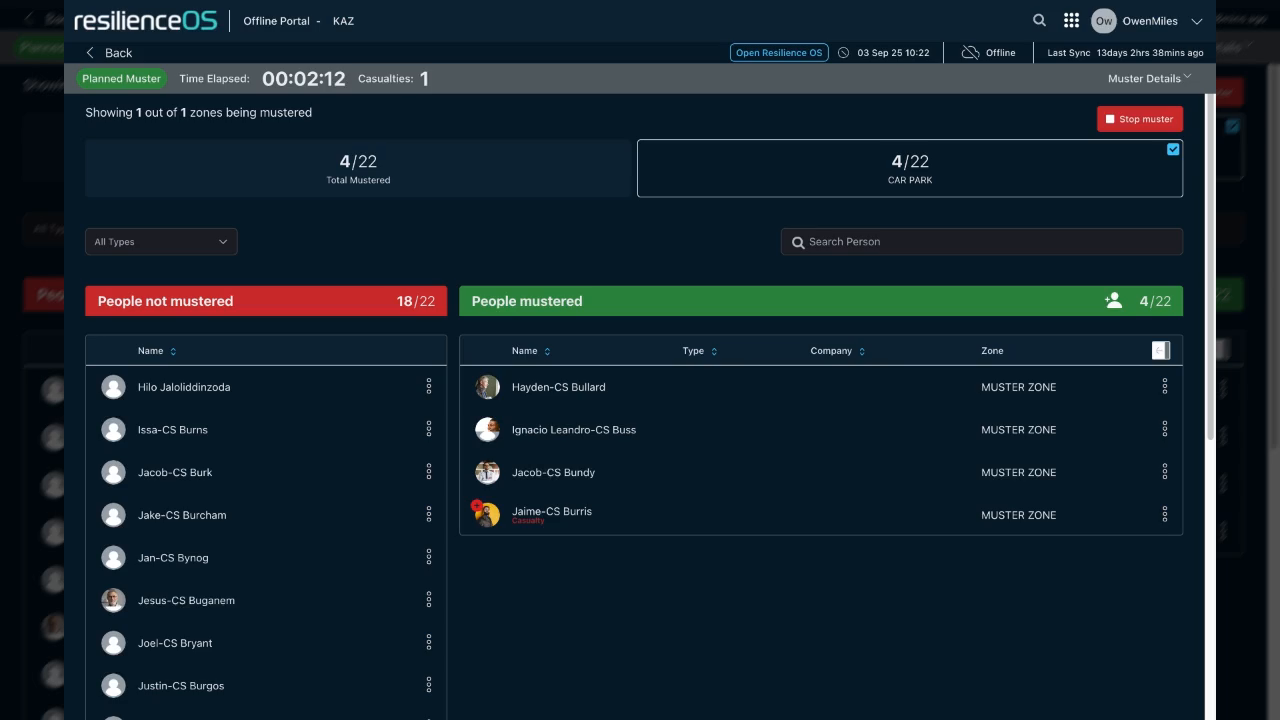Select Jacob-CS Burk name

175,472
